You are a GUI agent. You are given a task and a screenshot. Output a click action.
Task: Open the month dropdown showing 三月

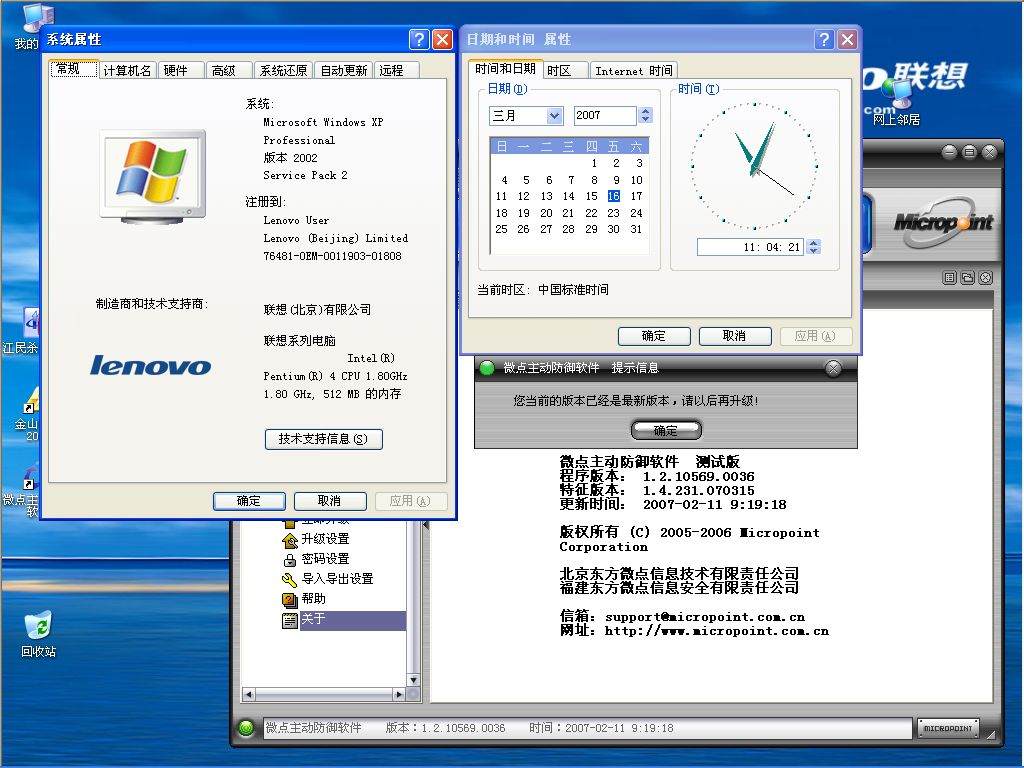click(x=554, y=116)
